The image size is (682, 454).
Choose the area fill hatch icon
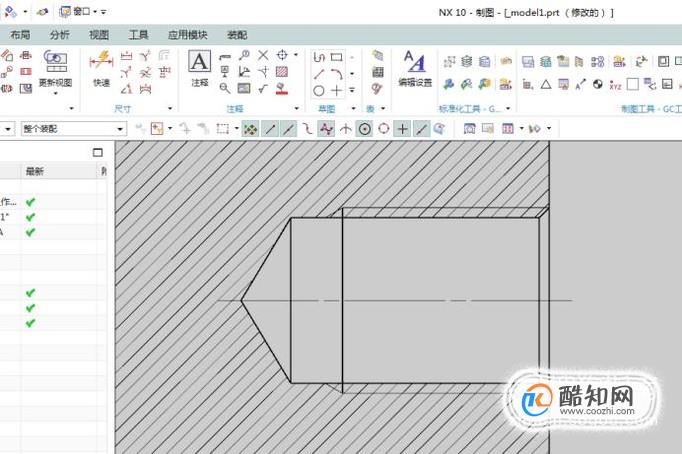[x=282, y=72]
